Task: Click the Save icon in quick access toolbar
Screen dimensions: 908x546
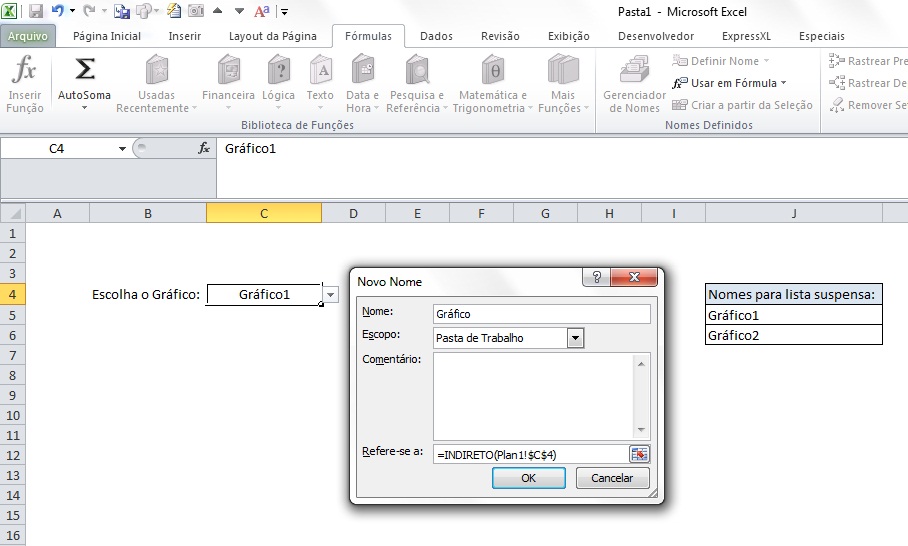Action: (36, 11)
